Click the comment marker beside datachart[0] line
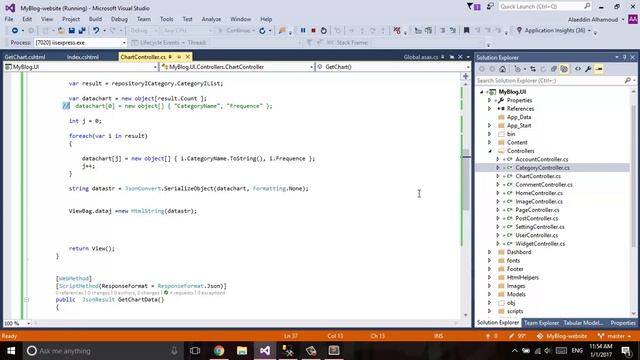 click(x=66, y=106)
